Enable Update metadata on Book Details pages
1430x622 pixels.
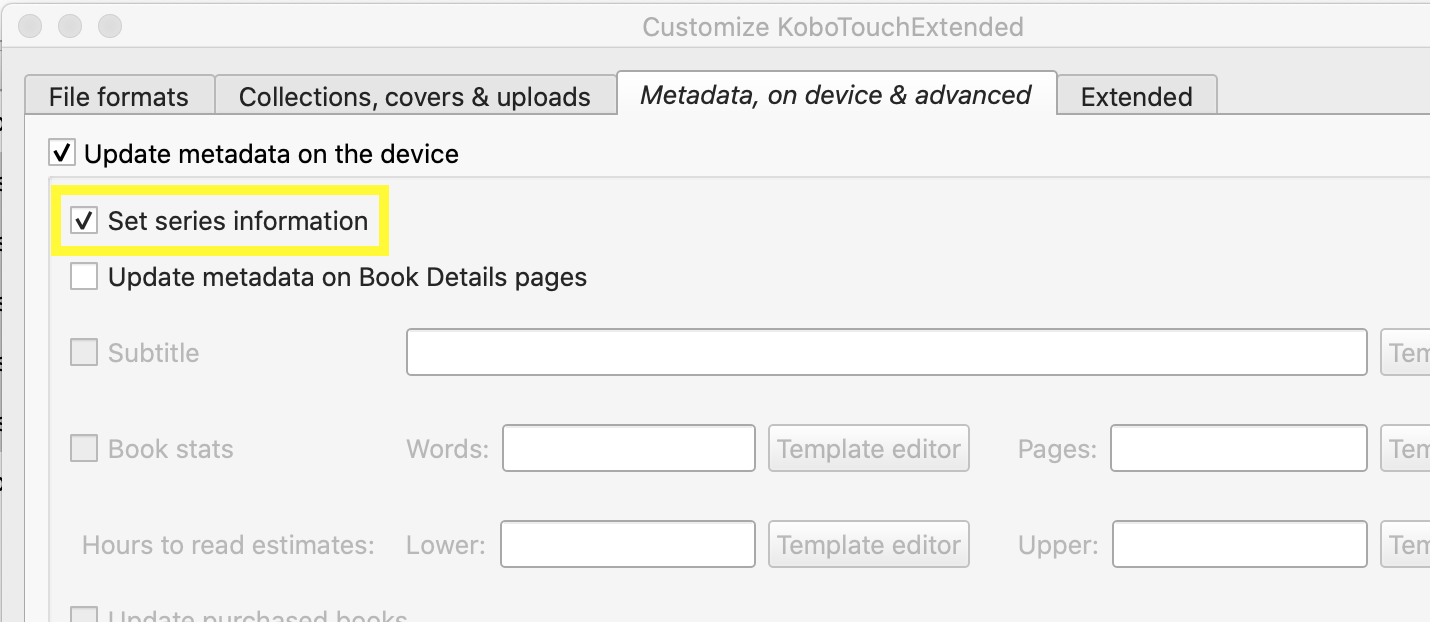[85, 277]
